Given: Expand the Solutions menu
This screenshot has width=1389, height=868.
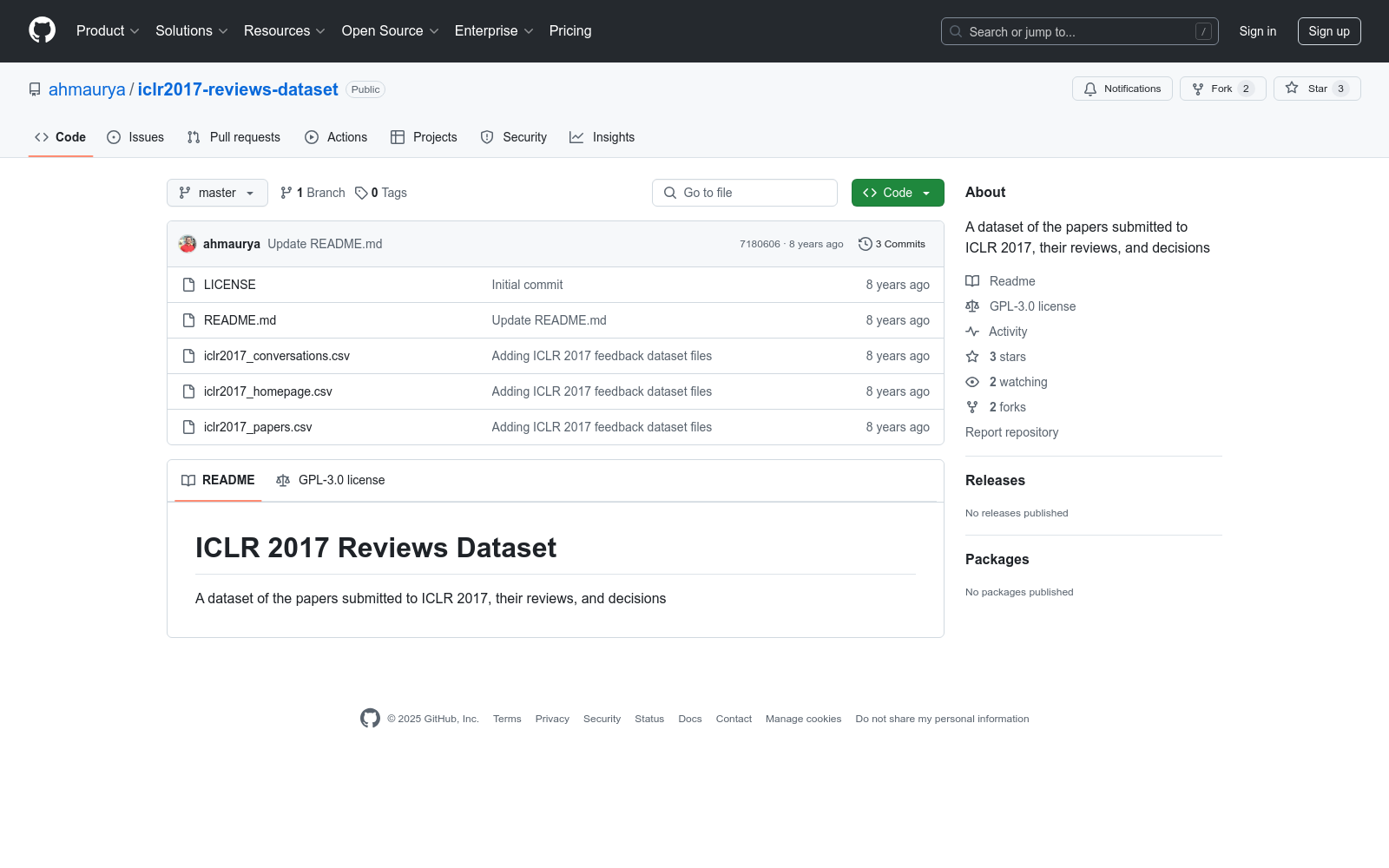Looking at the screenshot, I should [192, 31].
